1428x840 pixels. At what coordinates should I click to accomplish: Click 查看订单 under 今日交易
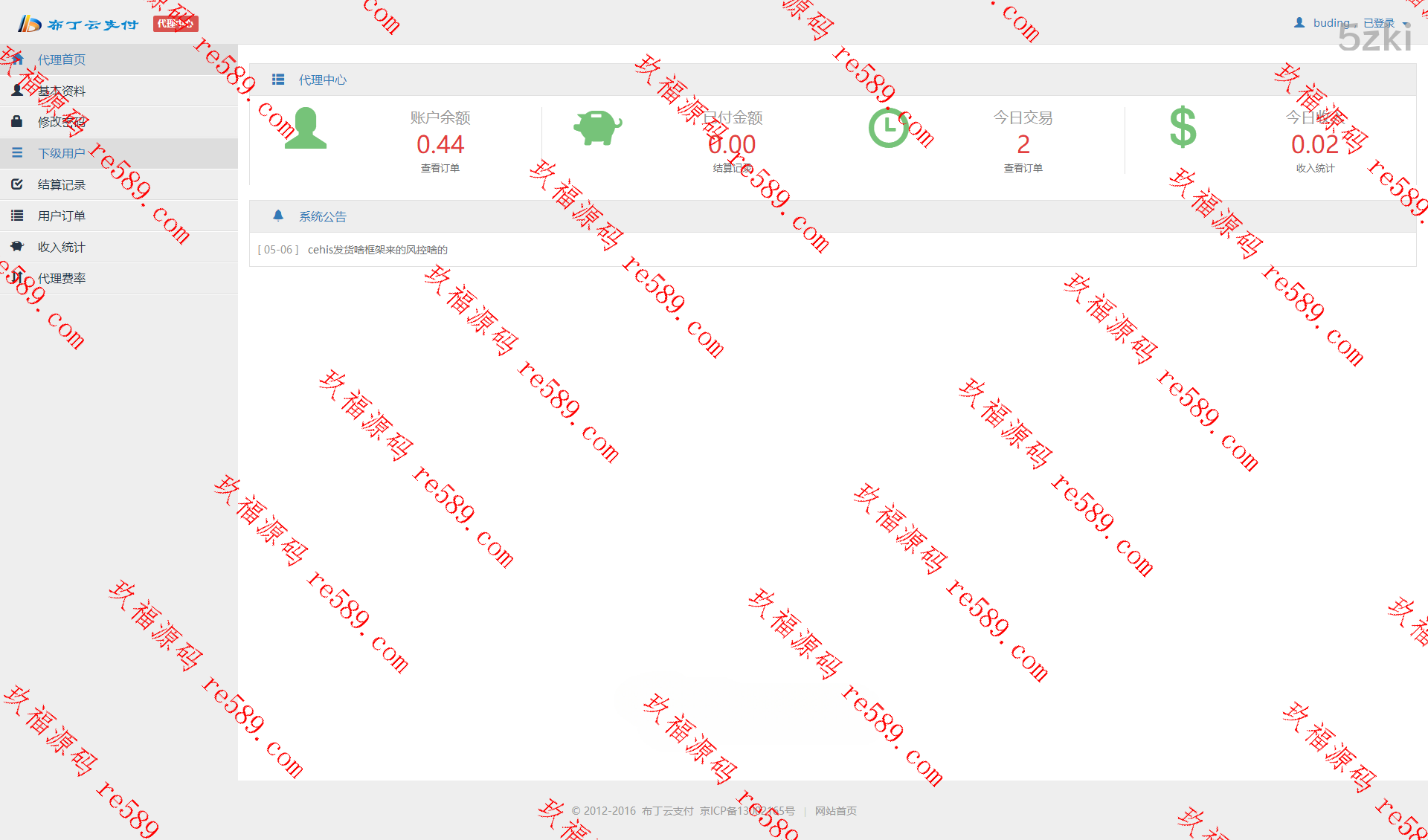pos(1023,168)
